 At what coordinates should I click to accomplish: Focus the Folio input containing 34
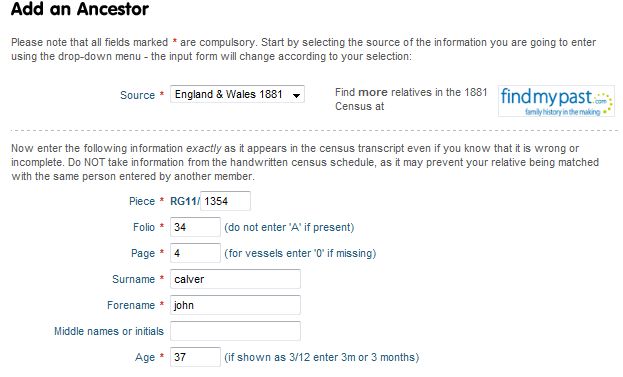pos(195,227)
